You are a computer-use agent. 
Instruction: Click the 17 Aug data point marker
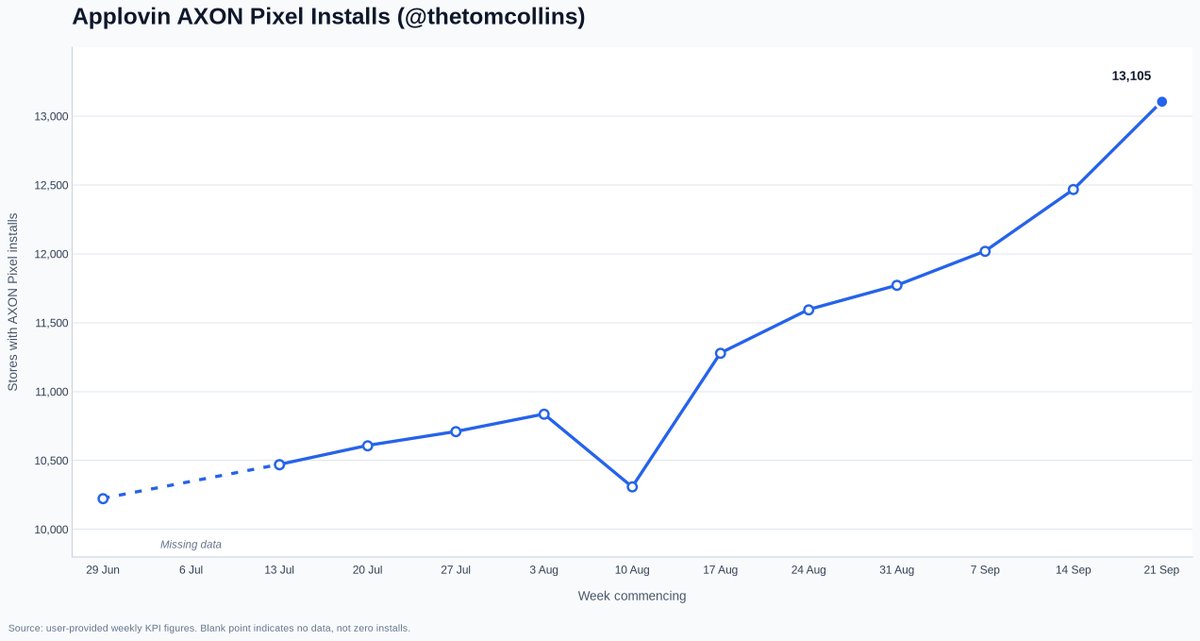coord(720,353)
